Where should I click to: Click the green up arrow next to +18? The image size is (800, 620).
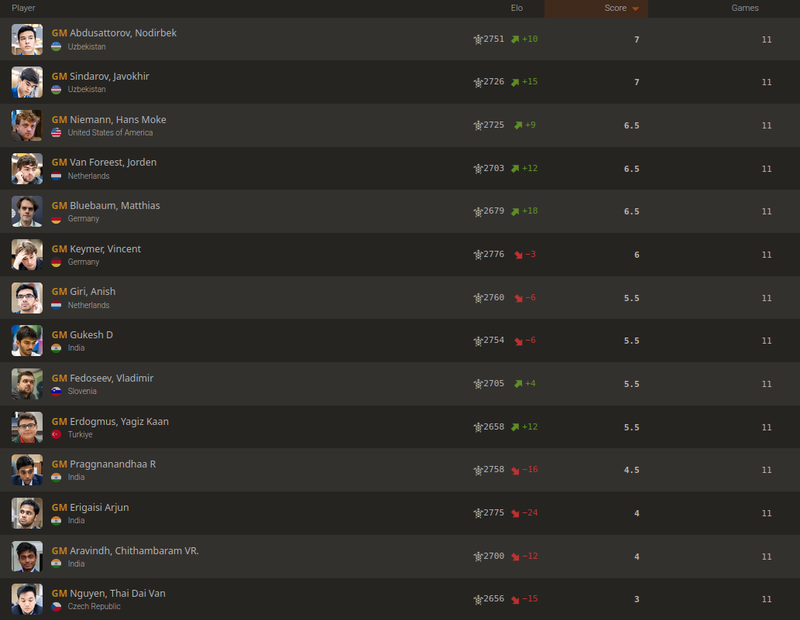[x=516, y=212]
